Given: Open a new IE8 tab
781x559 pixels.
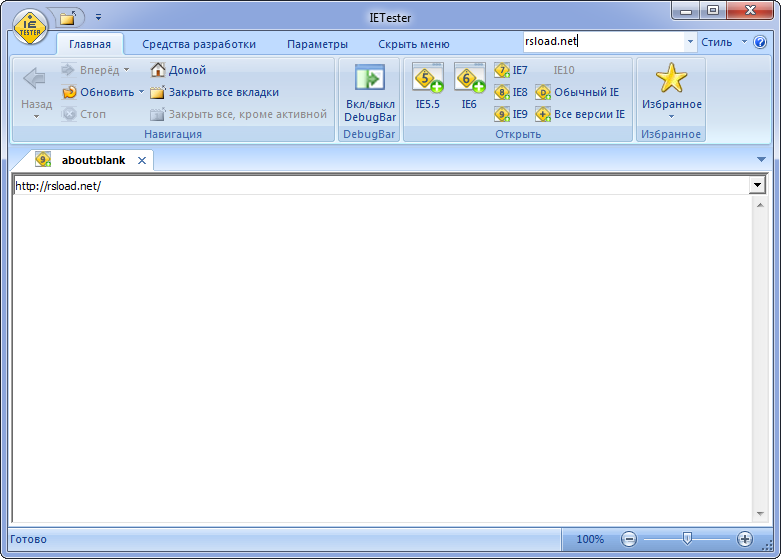Looking at the screenshot, I should click(x=511, y=92).
